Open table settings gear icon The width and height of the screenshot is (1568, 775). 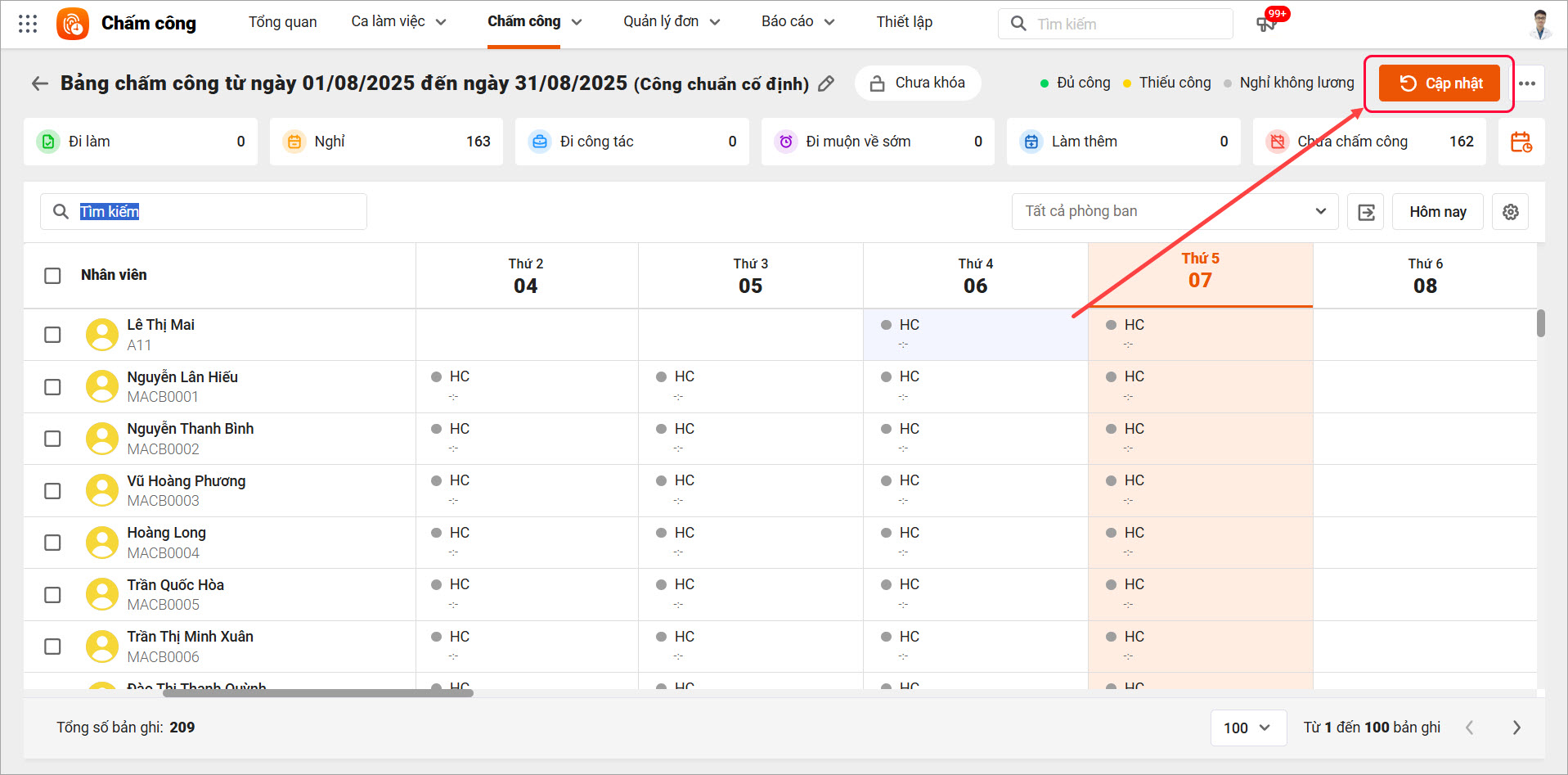click(1510, 212)
